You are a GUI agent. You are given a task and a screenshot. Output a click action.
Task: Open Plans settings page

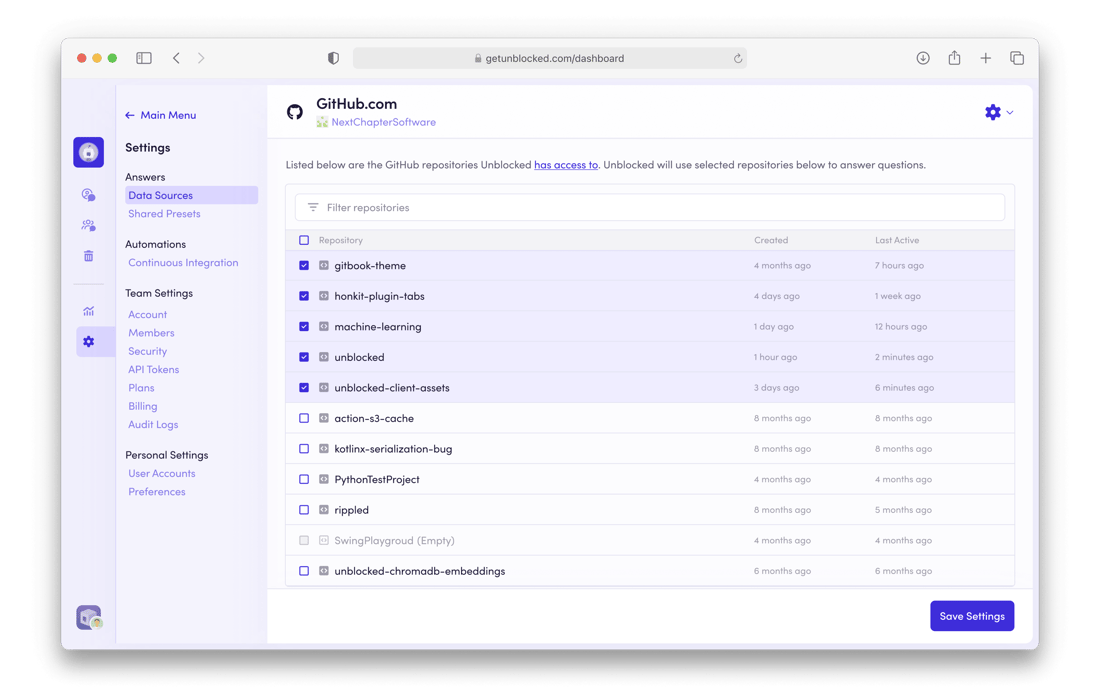[141, 388]
